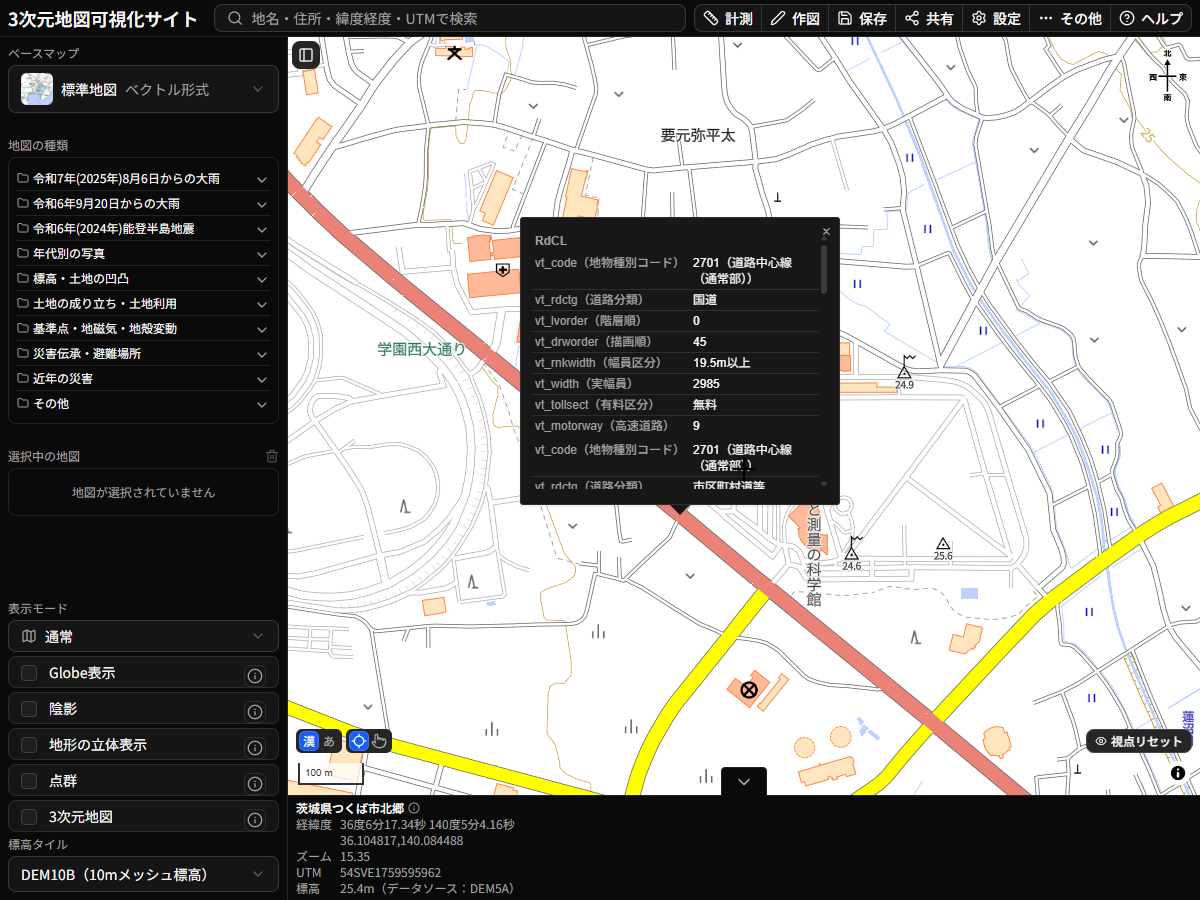Expand 標高・土地の凹凸 folder
The height and width of the screenshot is (900, 1200).
tap(143, 279)
